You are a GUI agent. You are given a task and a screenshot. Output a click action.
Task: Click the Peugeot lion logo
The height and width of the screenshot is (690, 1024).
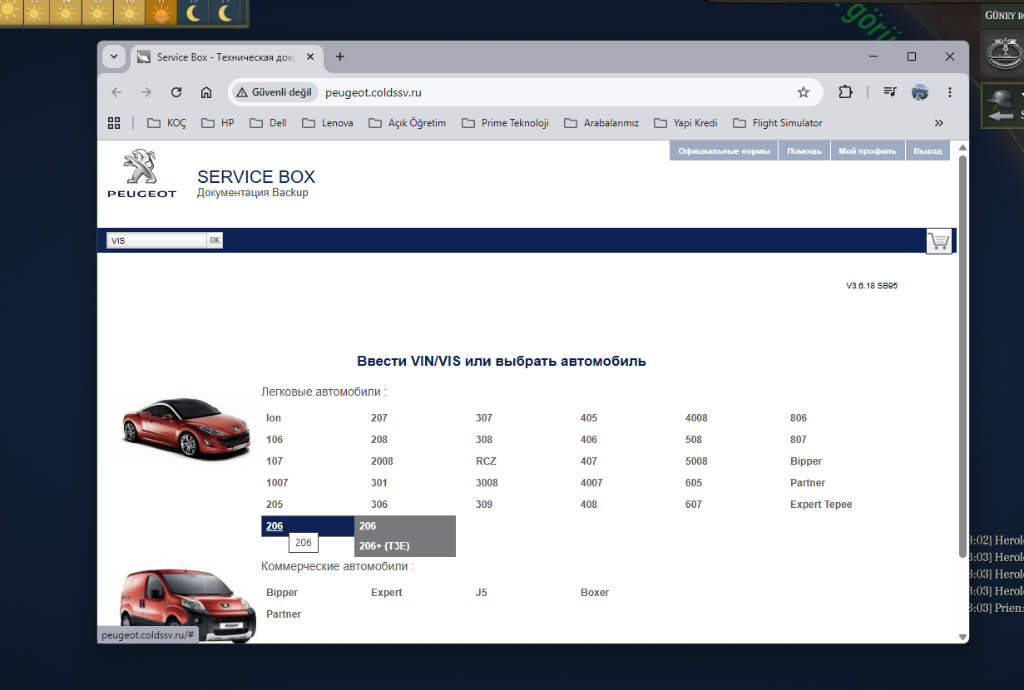(x=142, y=174)
